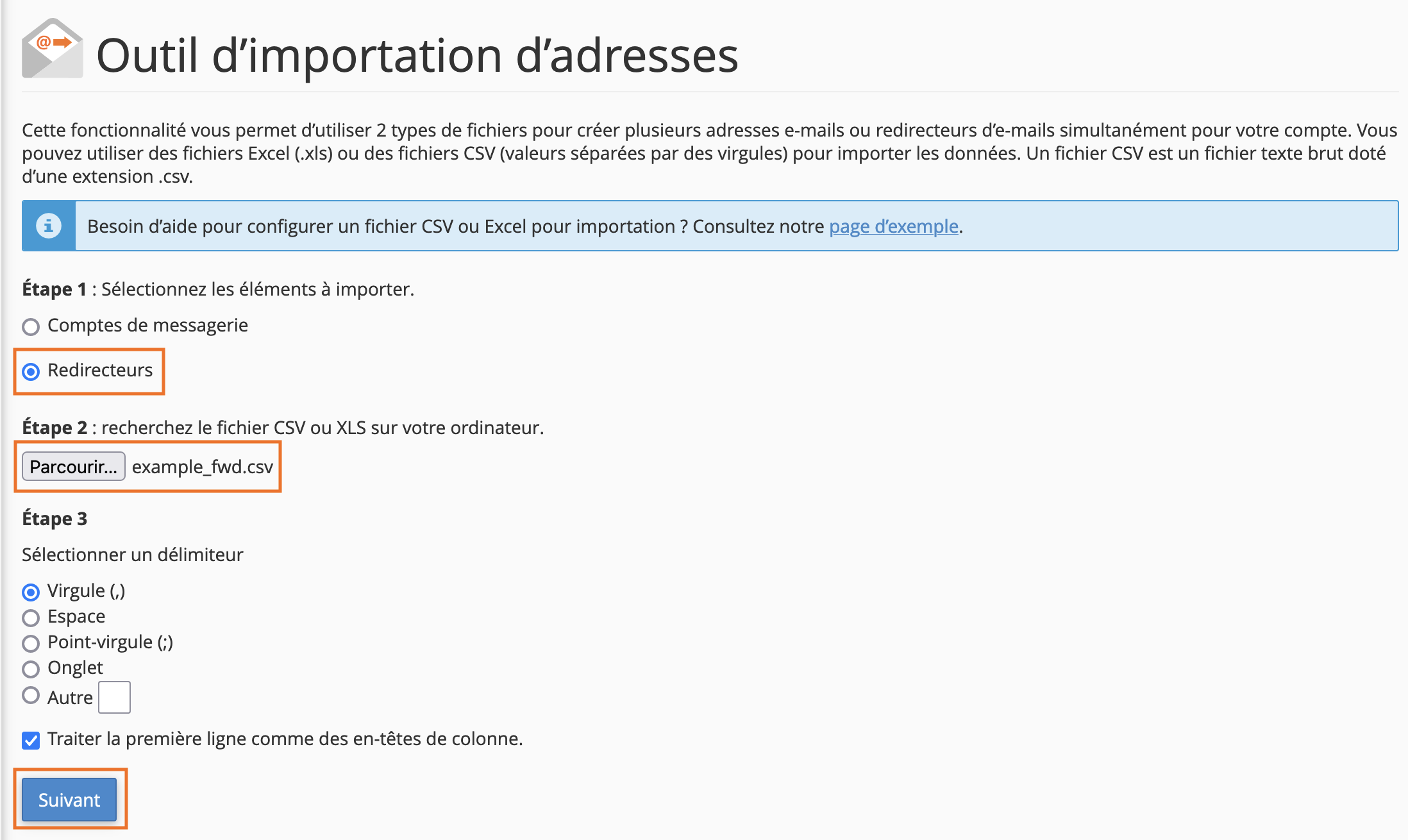The image size is (1408, 840).
Task: Choose Espace as delimiter
Action: point(31,617)
